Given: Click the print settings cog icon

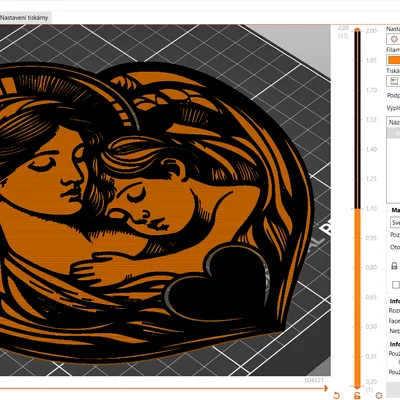Looking at the screenshot, I should tap(394, 39).
